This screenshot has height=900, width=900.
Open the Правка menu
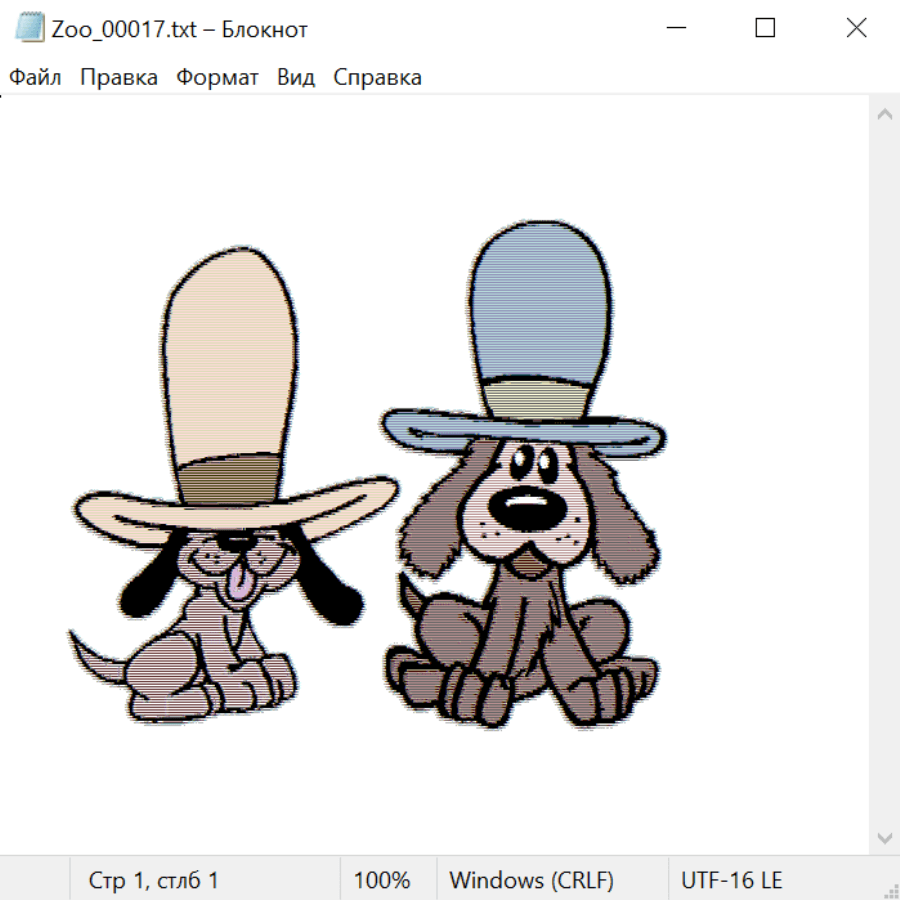(119, 78)
